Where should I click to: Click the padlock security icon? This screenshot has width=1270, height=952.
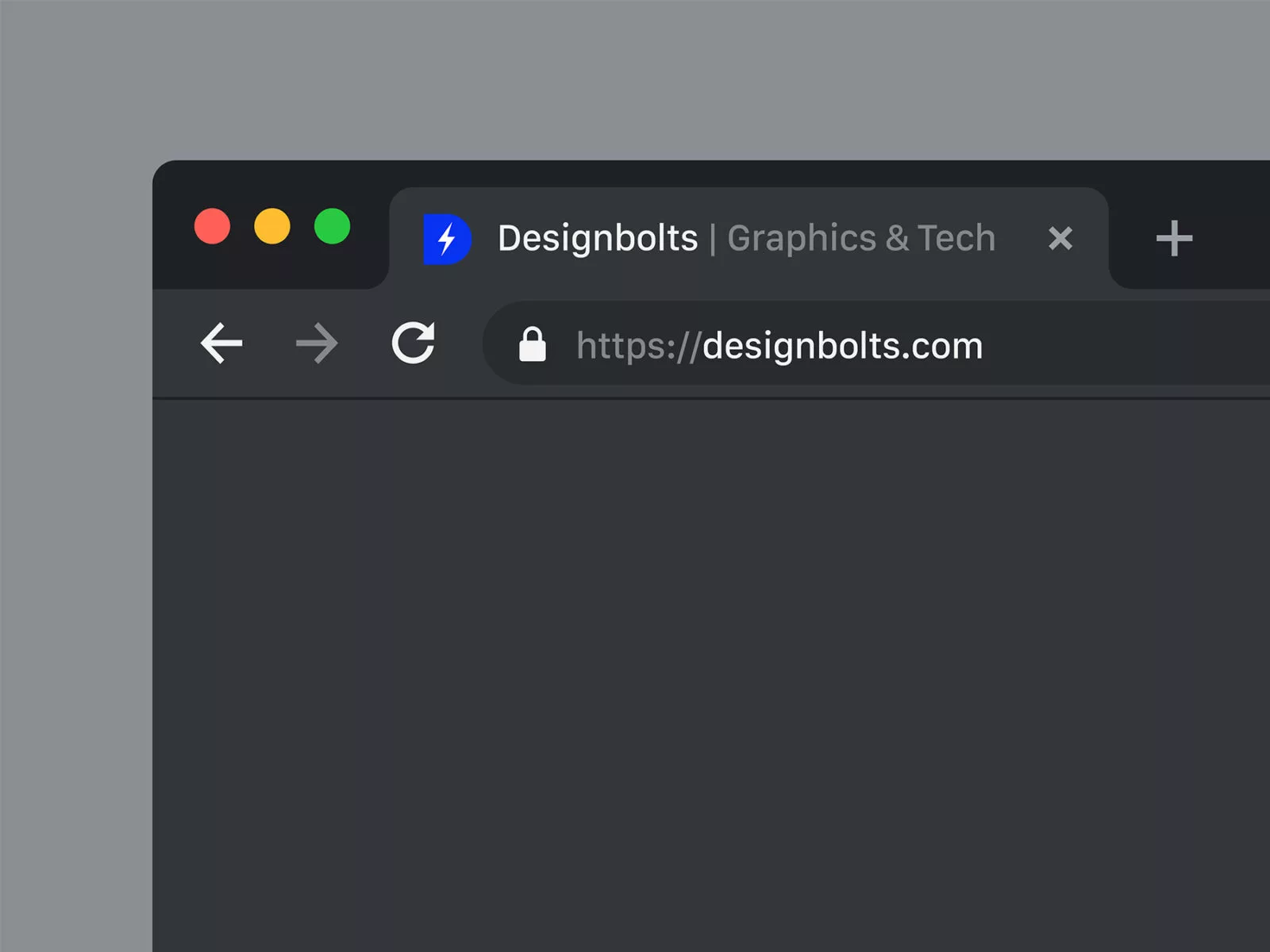tap(534, 345)
